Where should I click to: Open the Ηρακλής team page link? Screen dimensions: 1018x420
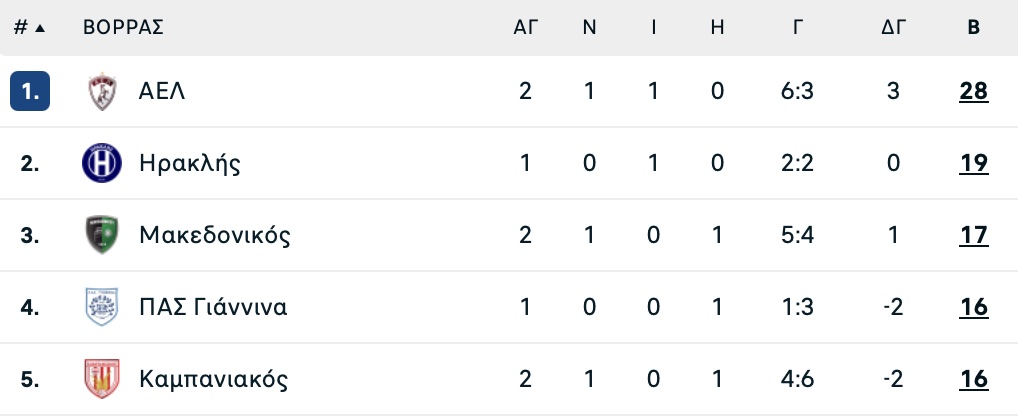click(x=190, y=163)
